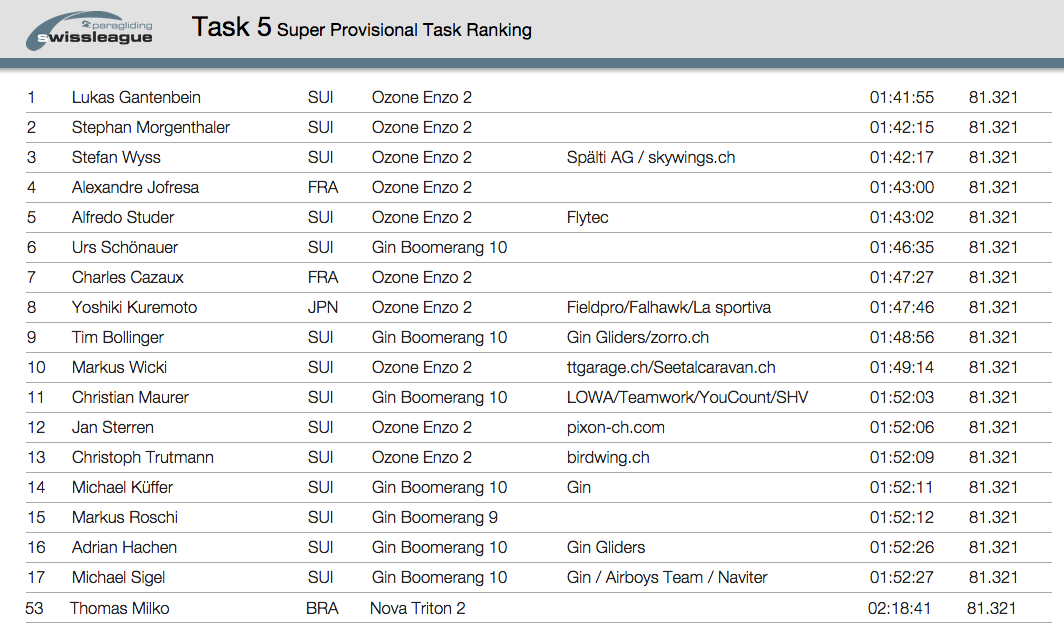This screenshot has width=1064, height=626.
Task: Click birdwing.ch sponsor text
Action: tap(608, 458)
